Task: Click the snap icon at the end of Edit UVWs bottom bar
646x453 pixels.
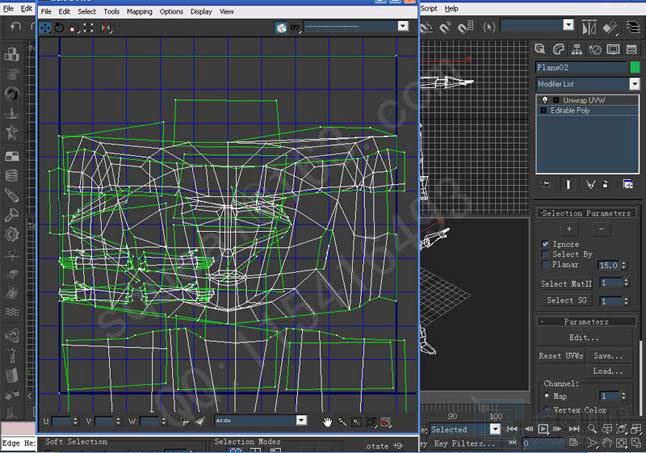Action: (x=385, y=422)
